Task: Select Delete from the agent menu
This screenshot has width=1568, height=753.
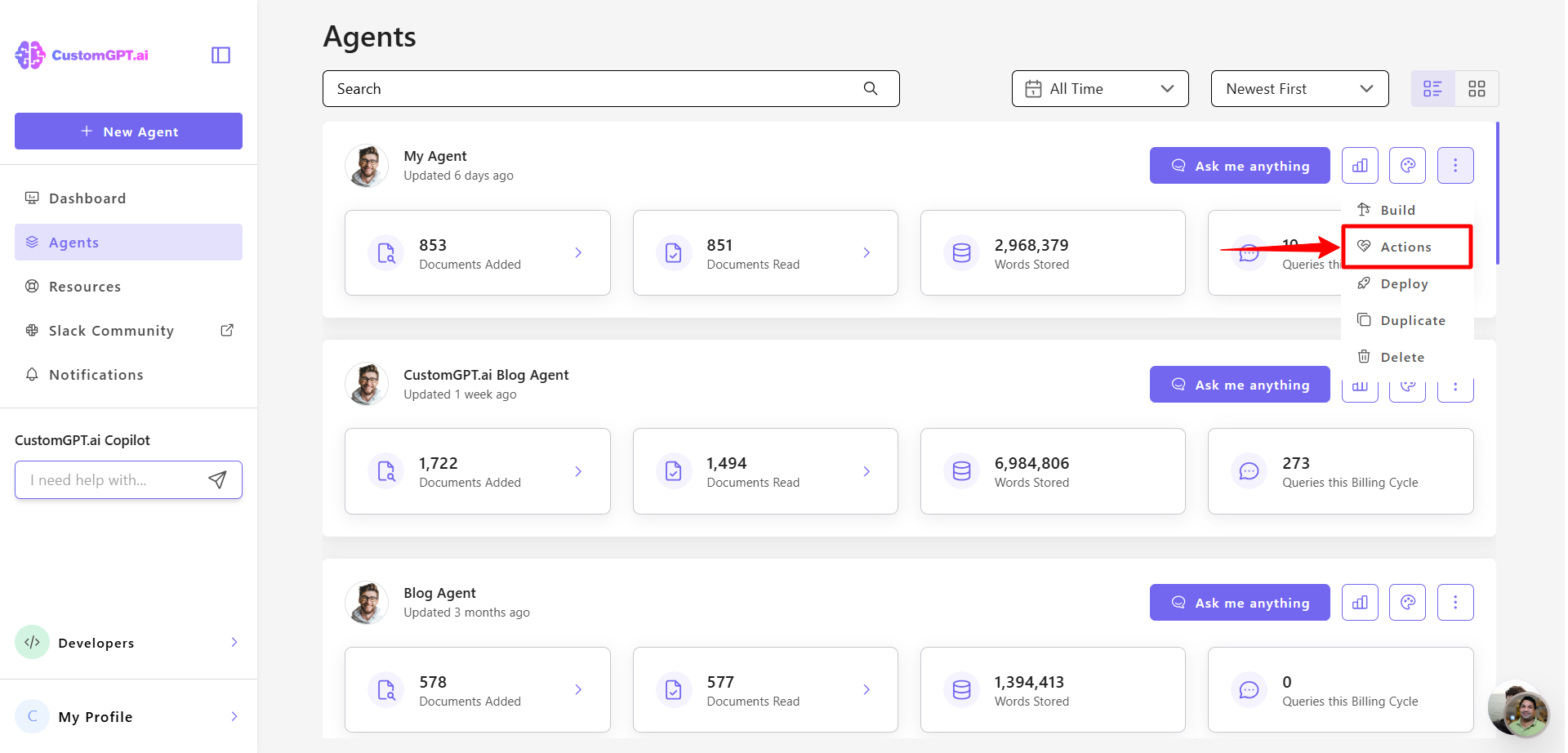Action: click(x=1407, y=357)
